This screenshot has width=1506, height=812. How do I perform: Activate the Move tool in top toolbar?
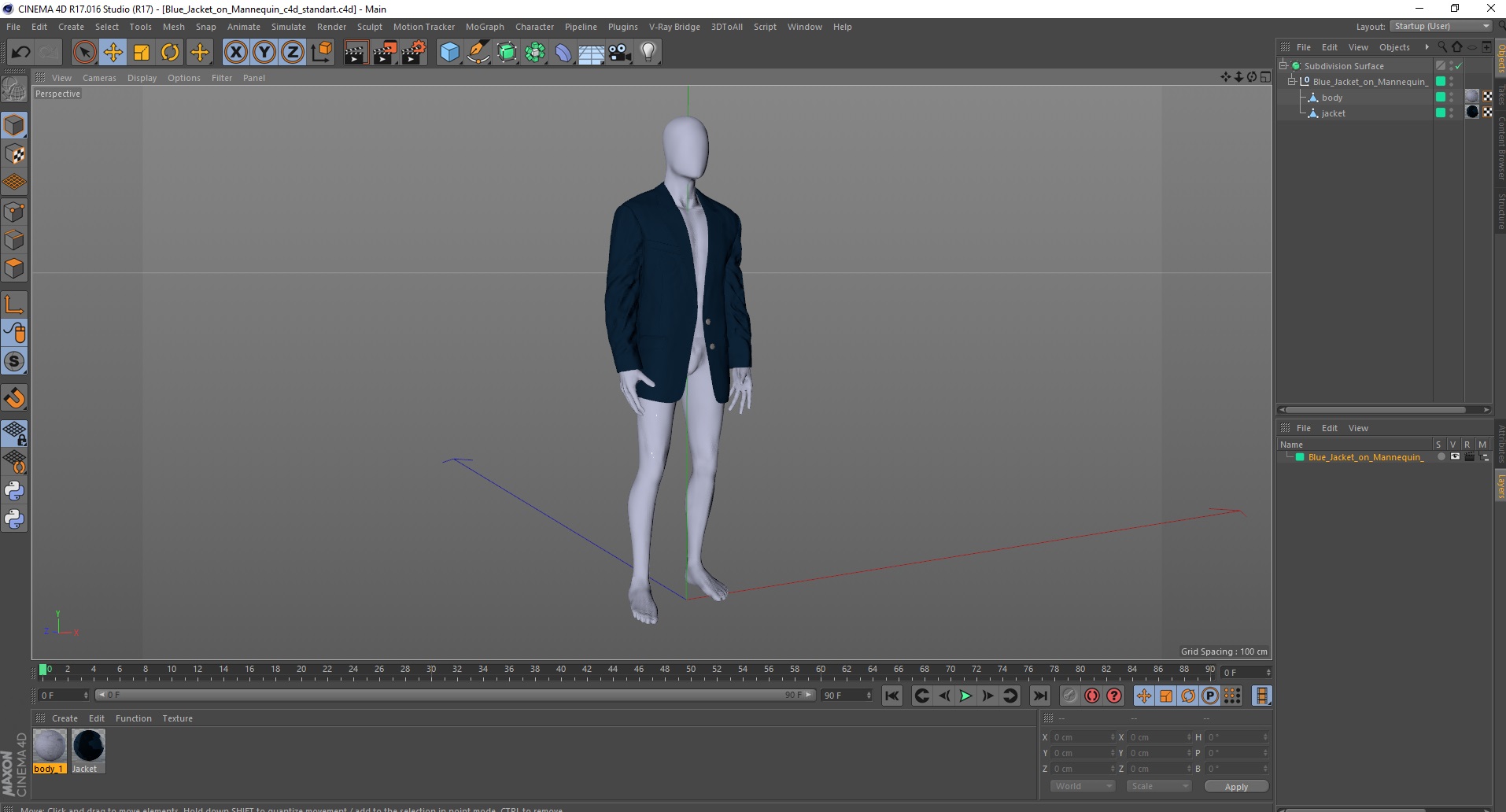click(x=113, y=53)
